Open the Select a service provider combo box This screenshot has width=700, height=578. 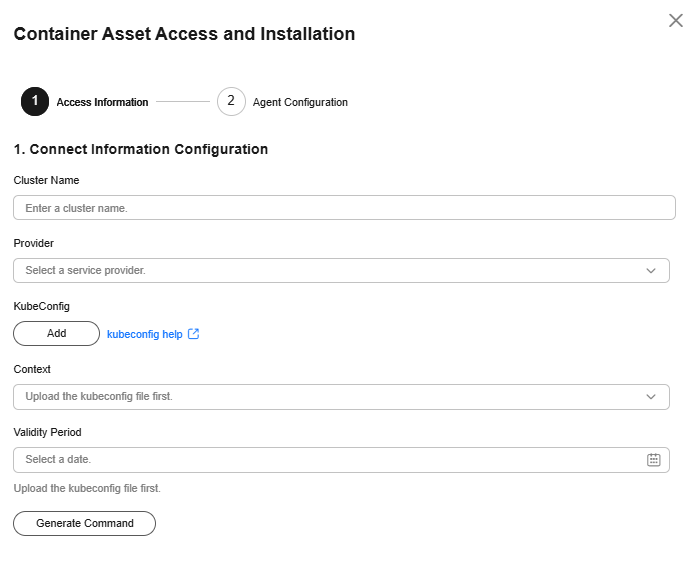pyautogui.click(x=342, y=270)
